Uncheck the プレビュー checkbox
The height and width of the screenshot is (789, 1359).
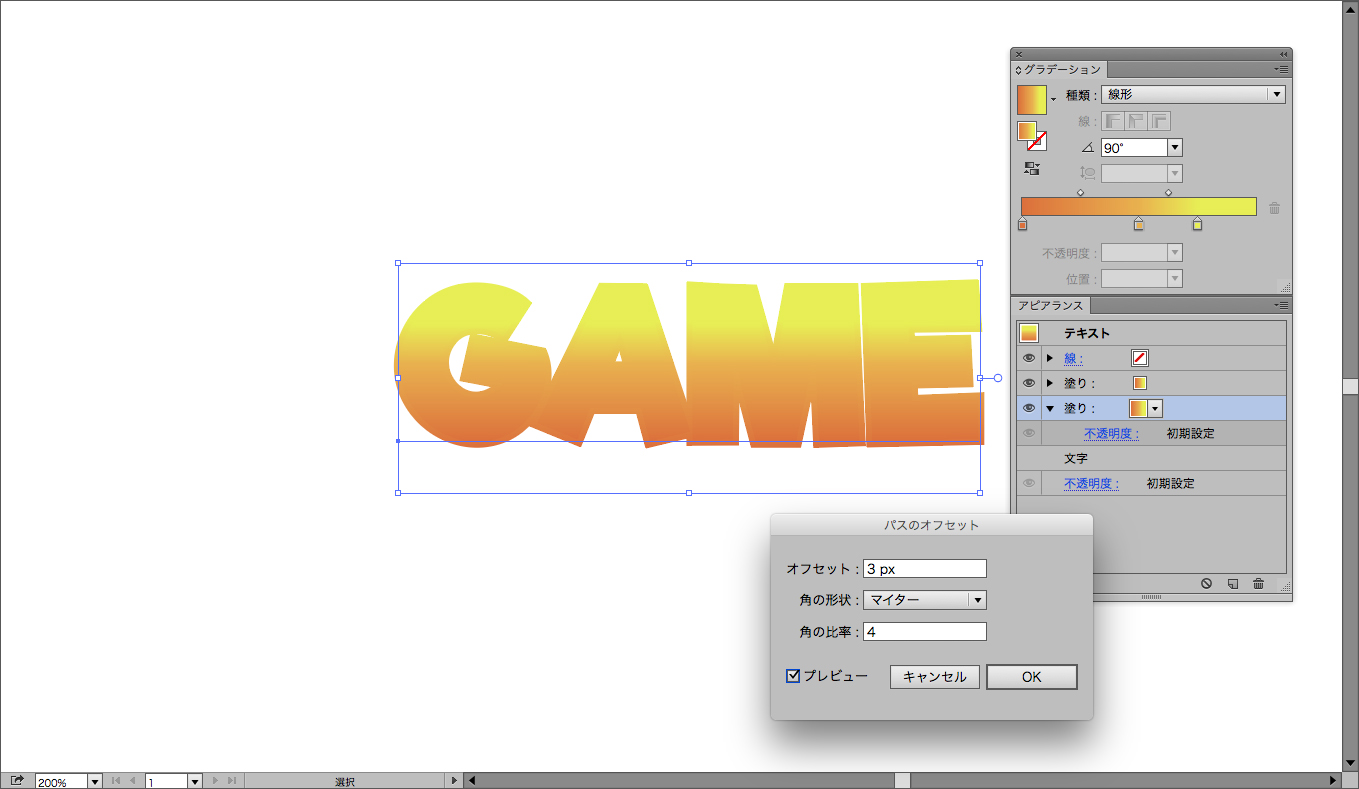794,676
